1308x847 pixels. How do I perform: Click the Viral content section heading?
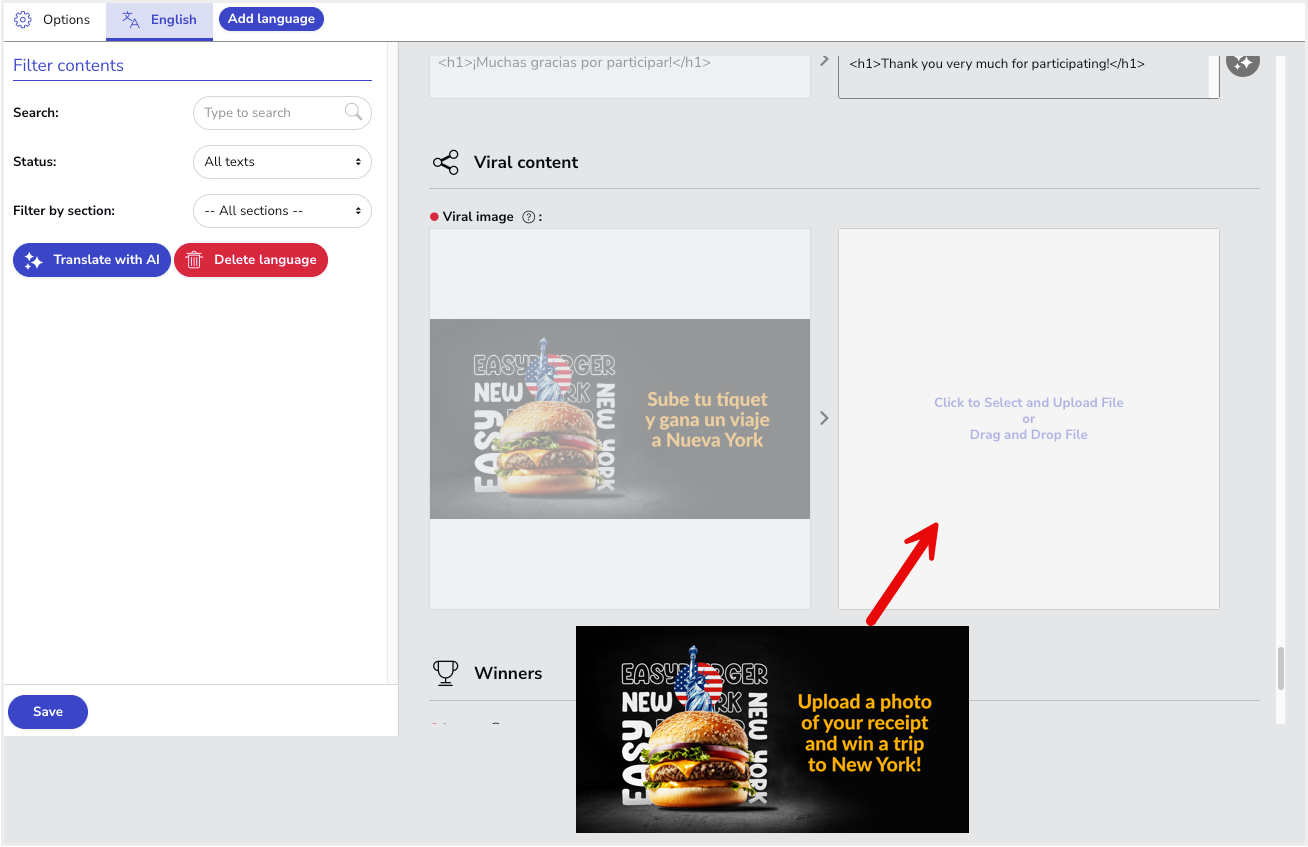526,163
